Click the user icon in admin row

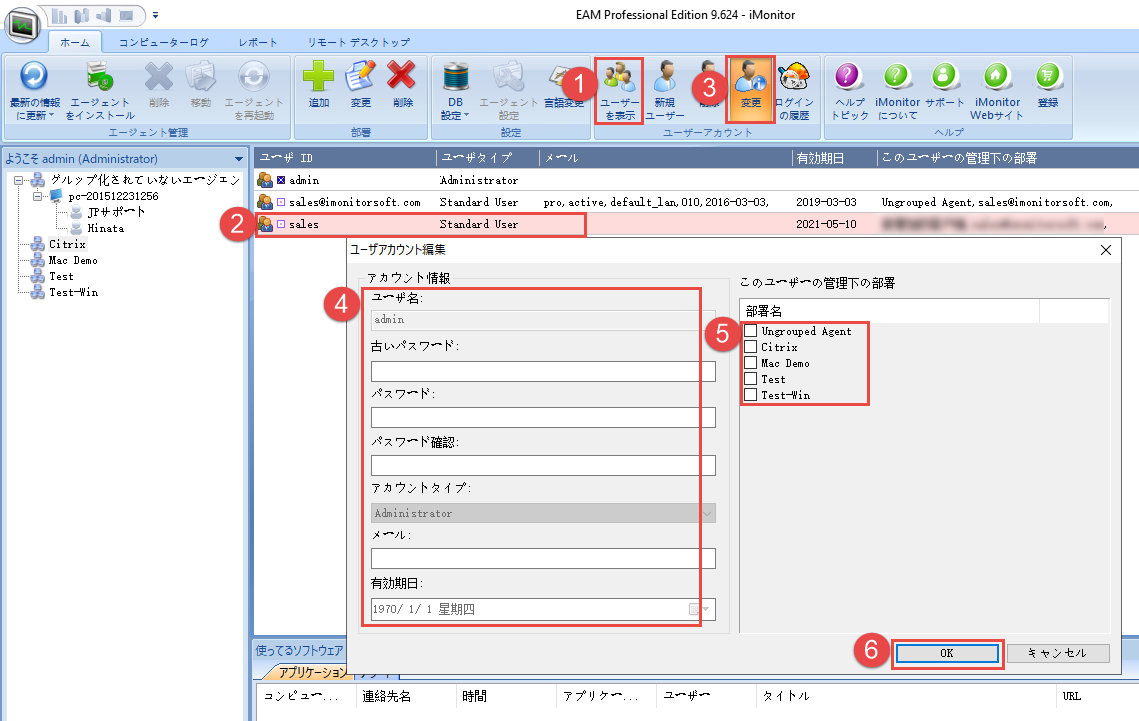point(265,180)
